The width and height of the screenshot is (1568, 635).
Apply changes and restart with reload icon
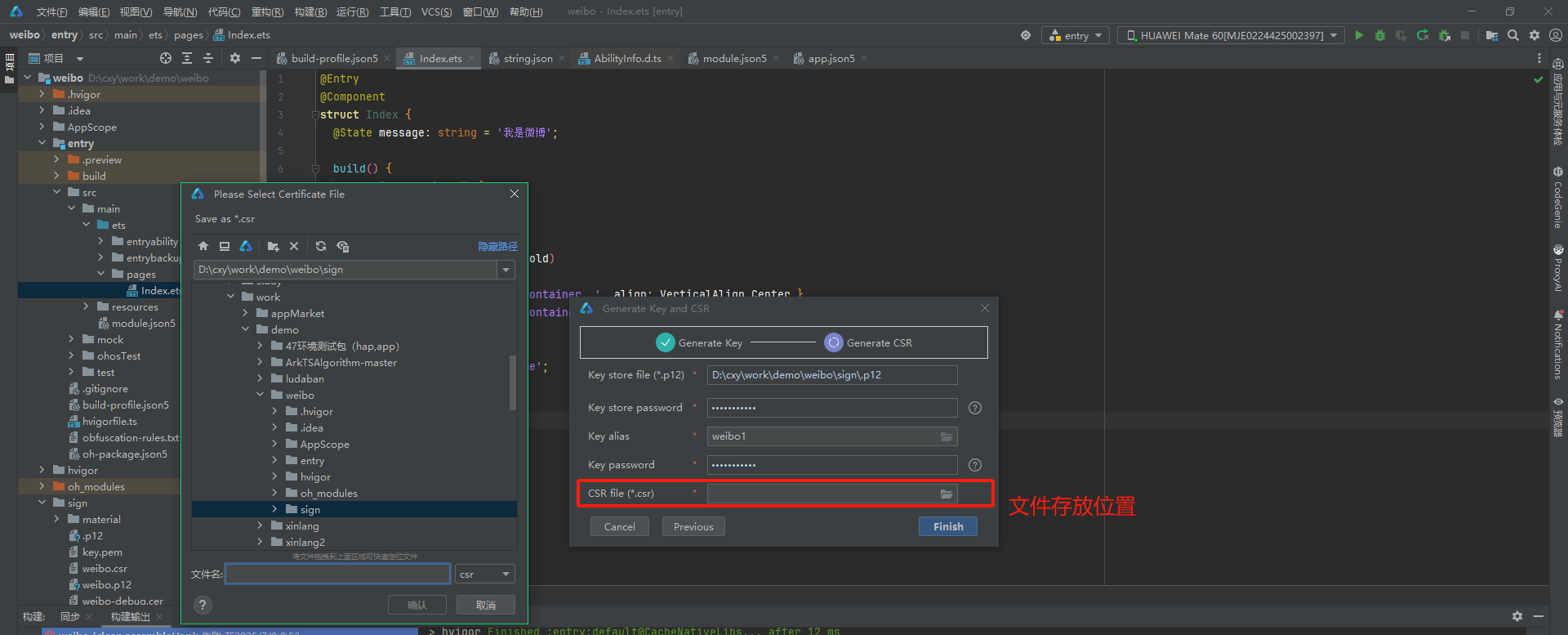tap(1423, 35)
